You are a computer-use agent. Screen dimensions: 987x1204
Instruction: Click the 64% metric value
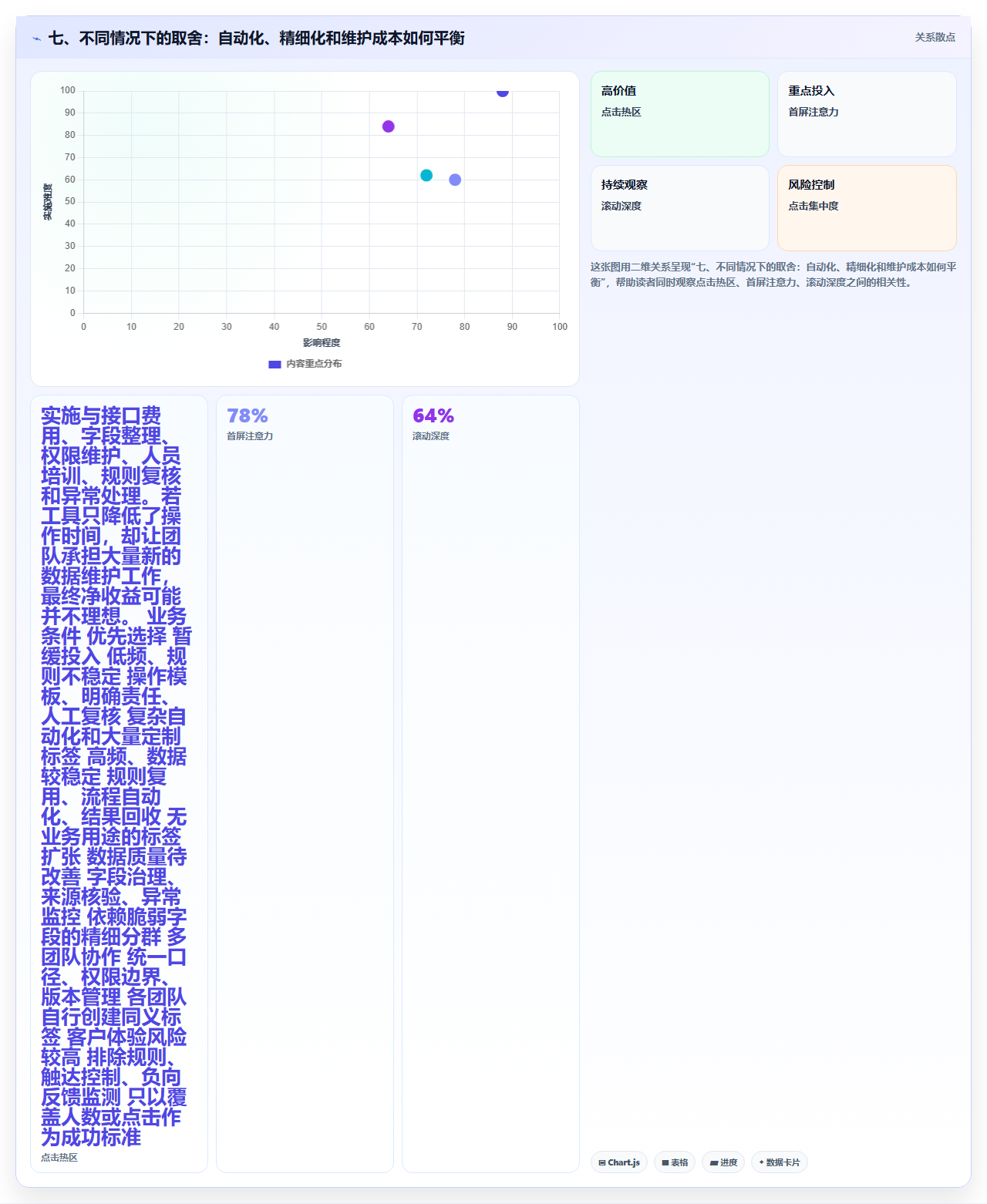click(433, 416)
